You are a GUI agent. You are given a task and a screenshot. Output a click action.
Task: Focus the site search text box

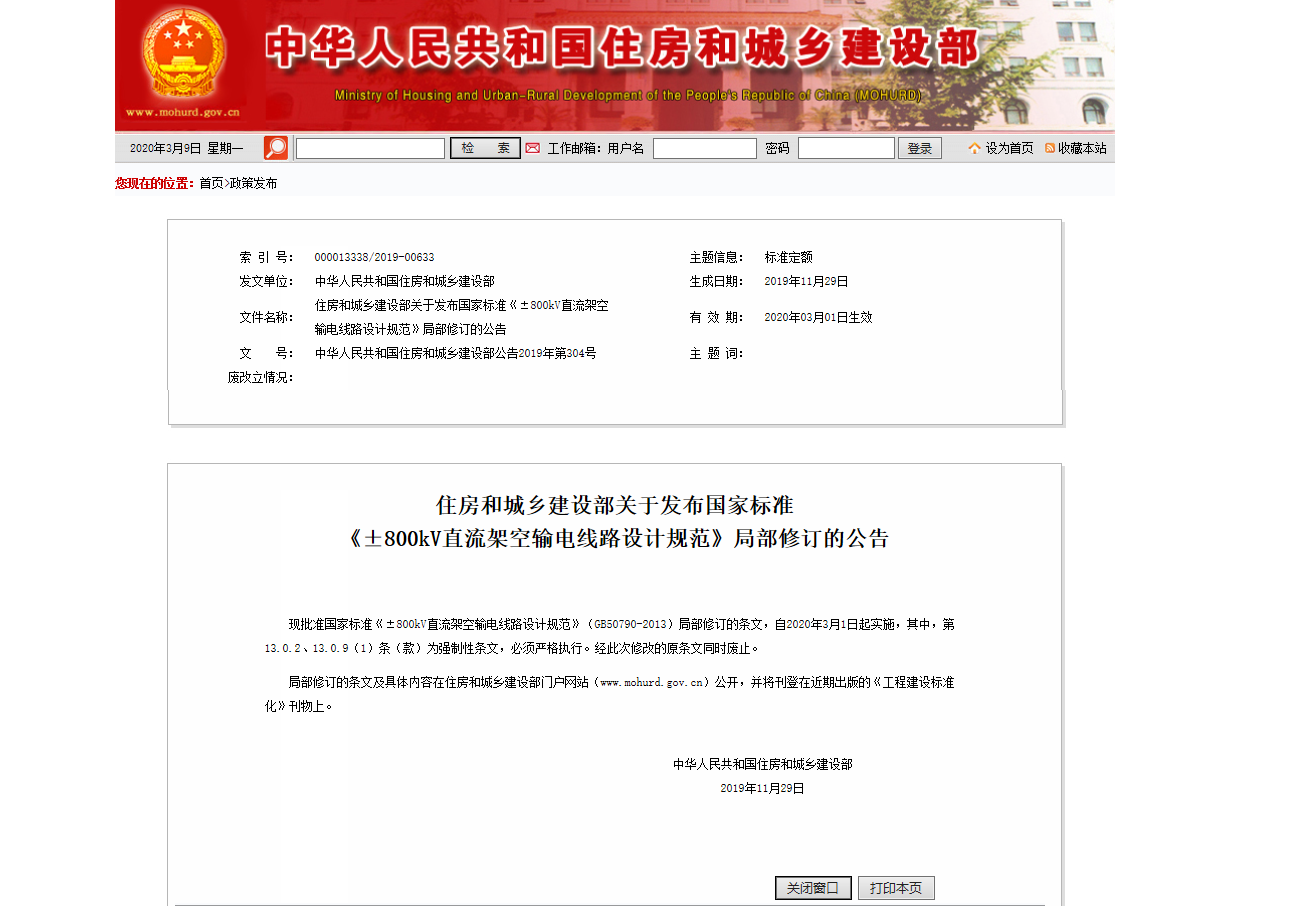[370, 148]
